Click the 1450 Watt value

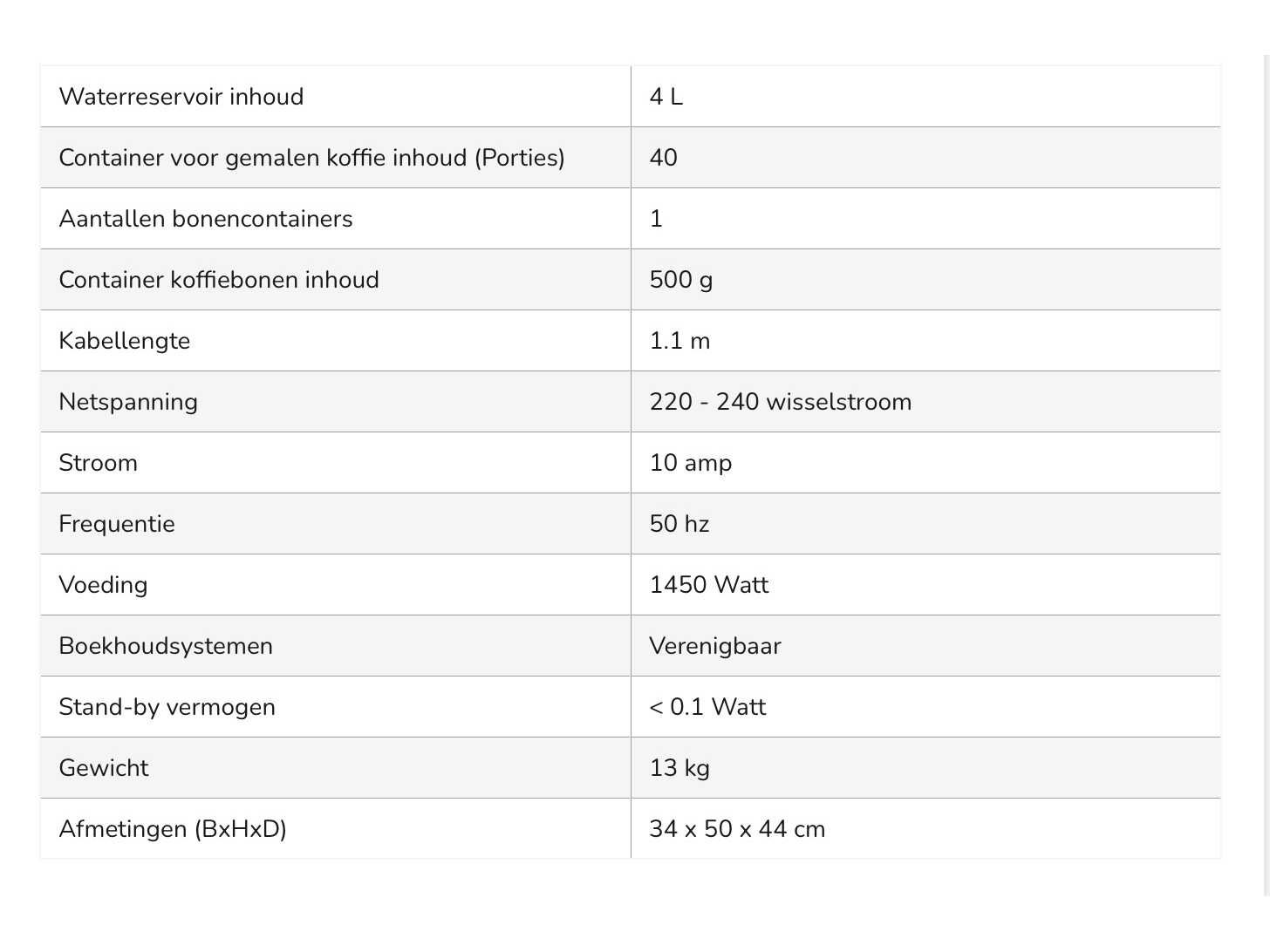click(x=709, y=585)
